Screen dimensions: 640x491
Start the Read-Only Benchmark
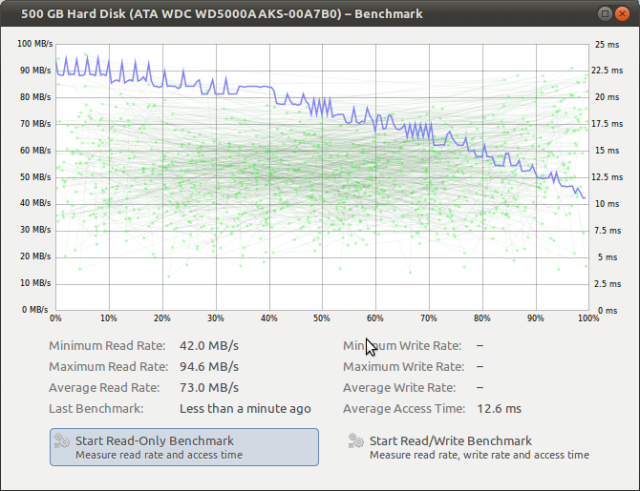click(x=184, y=447)
